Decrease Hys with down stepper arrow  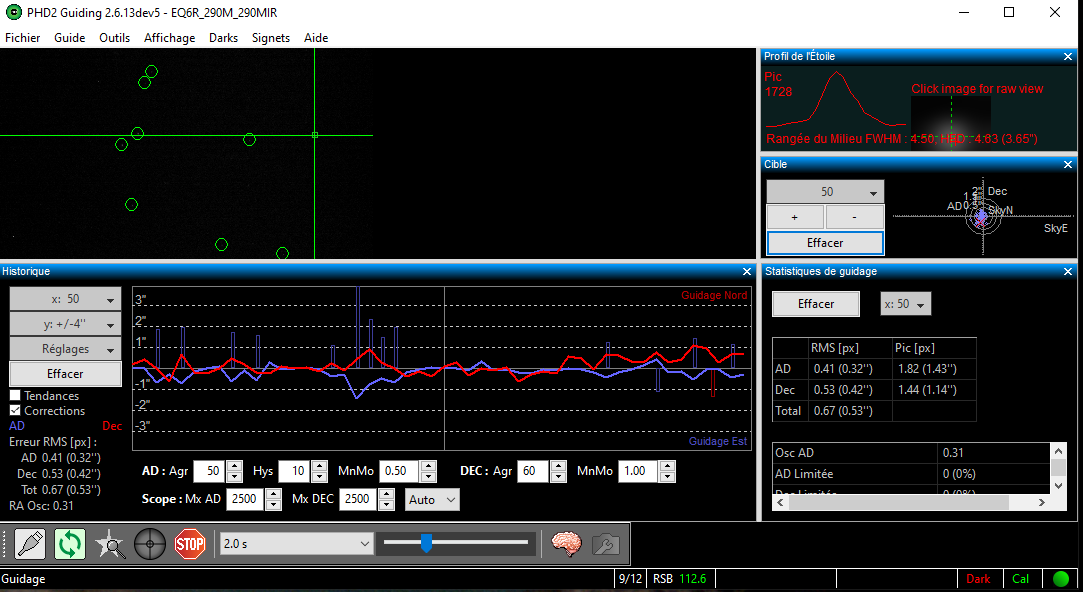point(319,477)
